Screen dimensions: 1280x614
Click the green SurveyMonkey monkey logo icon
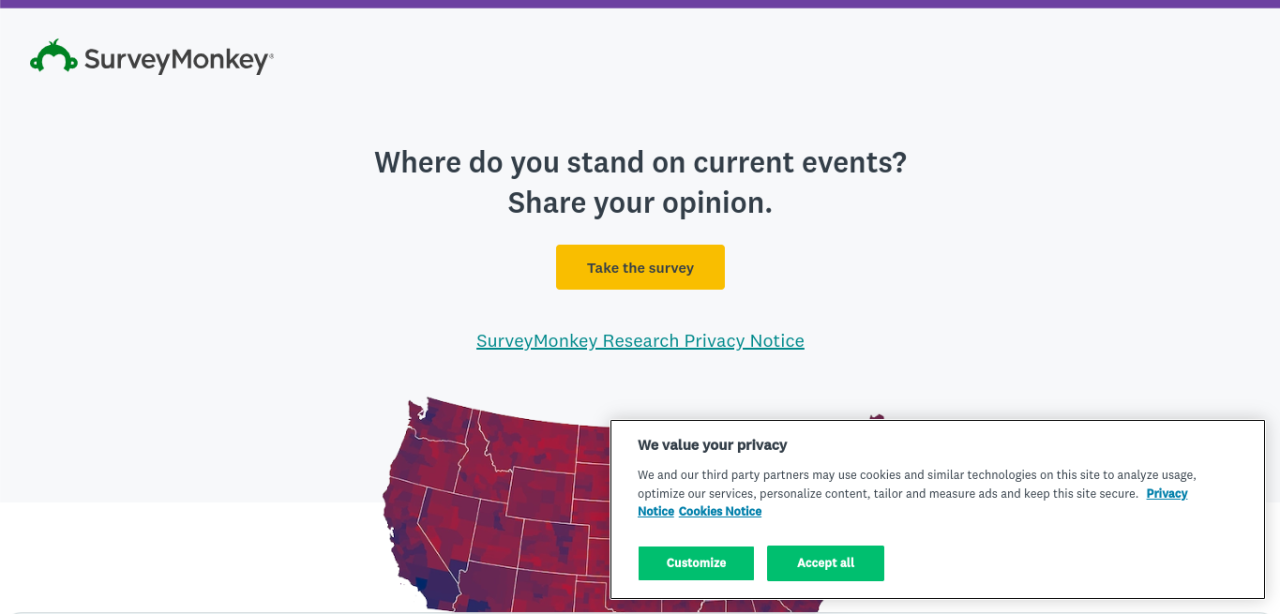[x=53, y=57]
